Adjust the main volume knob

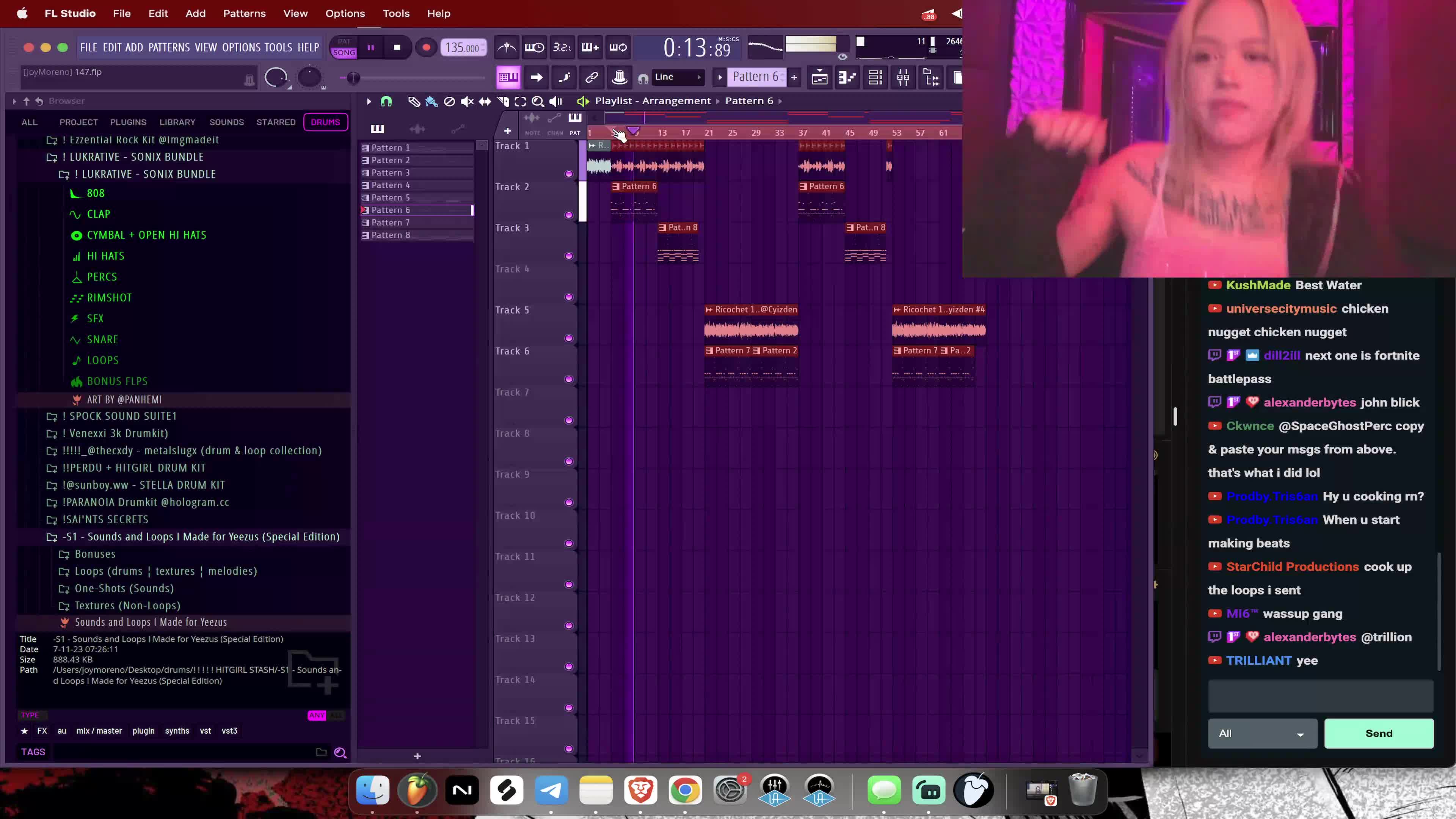coord(276,77)
